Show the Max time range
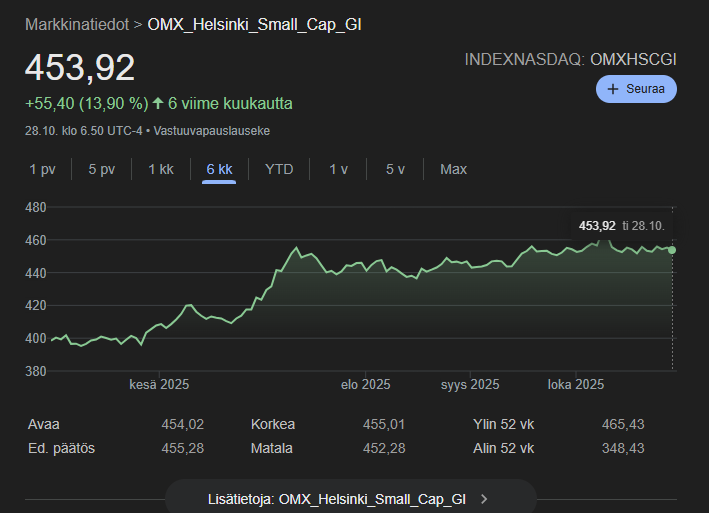Image resolution: width=709 pixels, height=513 pixels. click(453, 169)
